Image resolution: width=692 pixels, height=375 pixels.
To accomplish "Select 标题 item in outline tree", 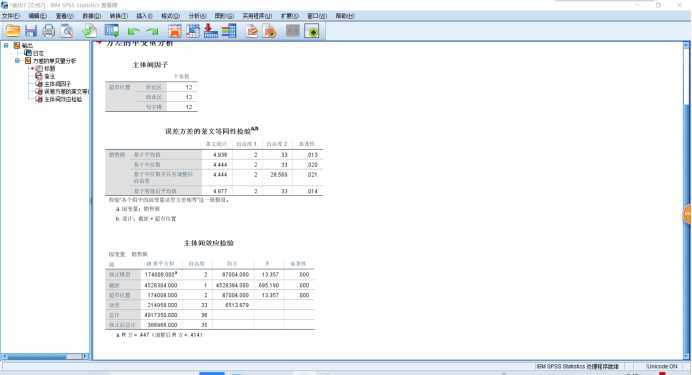I will 49,68.
